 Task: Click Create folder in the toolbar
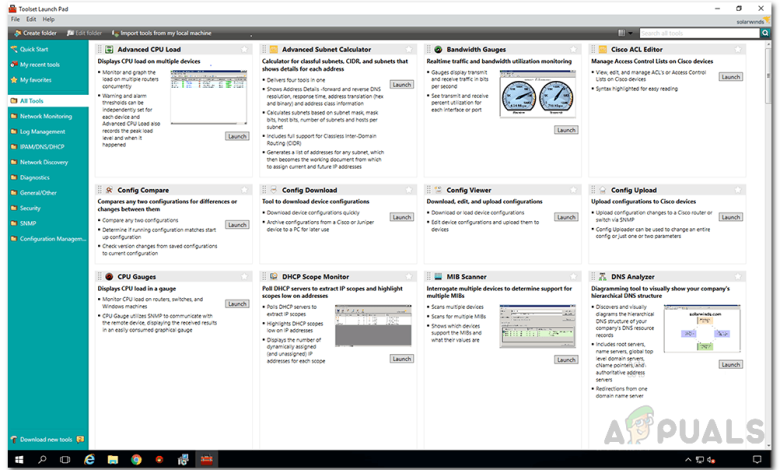[35, 33]
